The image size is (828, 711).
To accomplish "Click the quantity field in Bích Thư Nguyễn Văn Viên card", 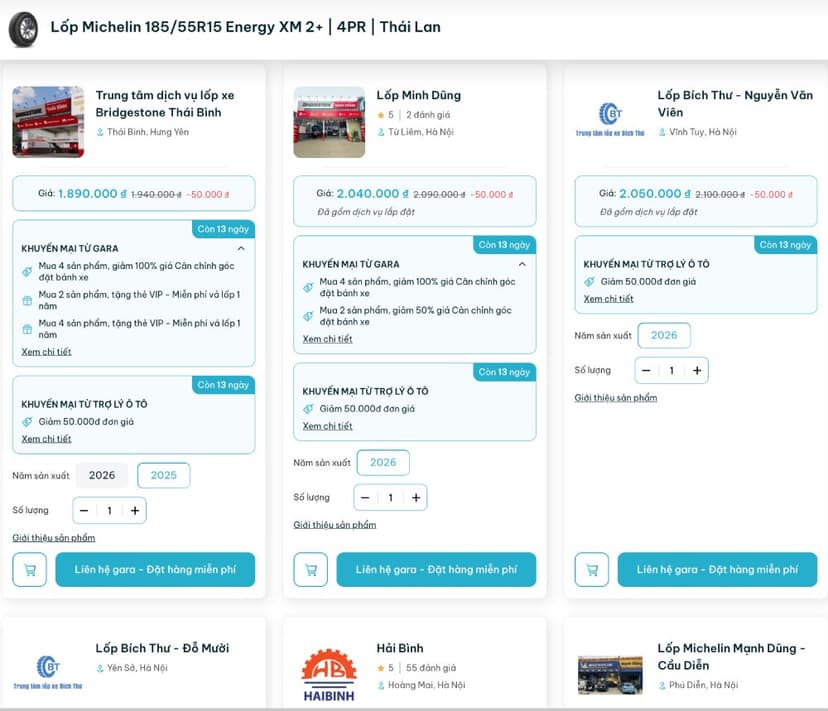I will pyautogui.click(x=671, y=370).
